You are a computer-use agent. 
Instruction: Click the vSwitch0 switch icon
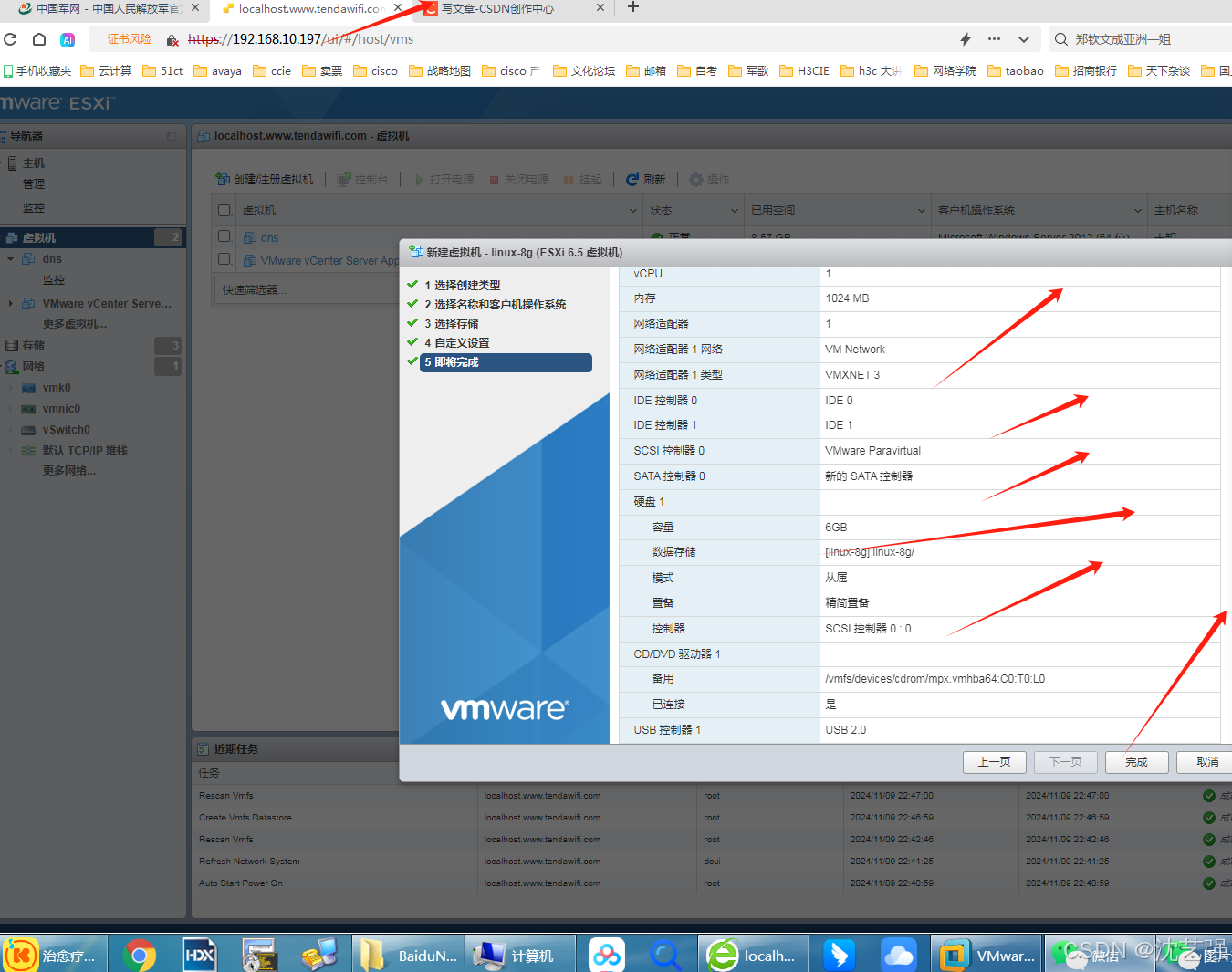(28, 430)
